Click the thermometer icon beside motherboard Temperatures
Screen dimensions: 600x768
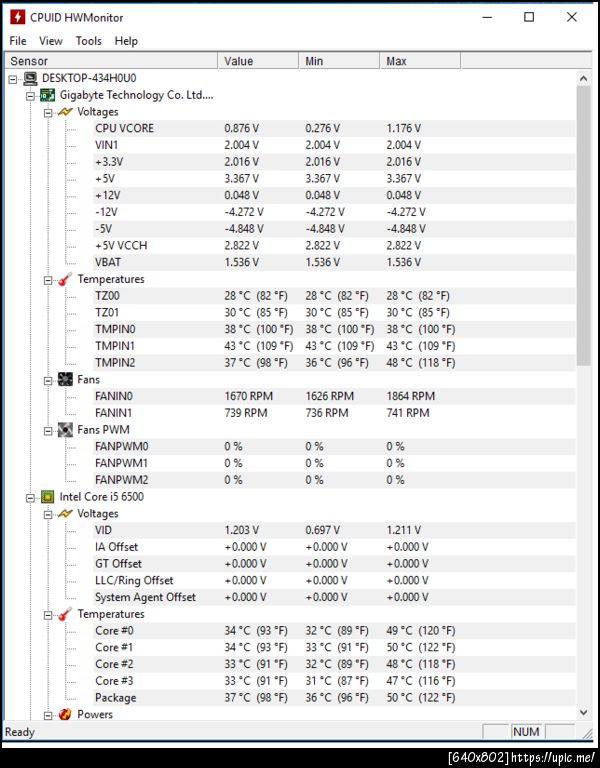click(65, 279)
